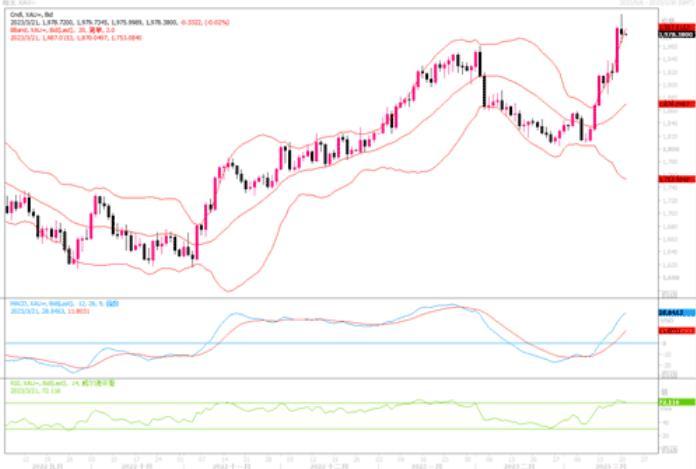The image size is (696, 469).
Task: Select the RSI lower threshold line
Action: click(300, 430)
